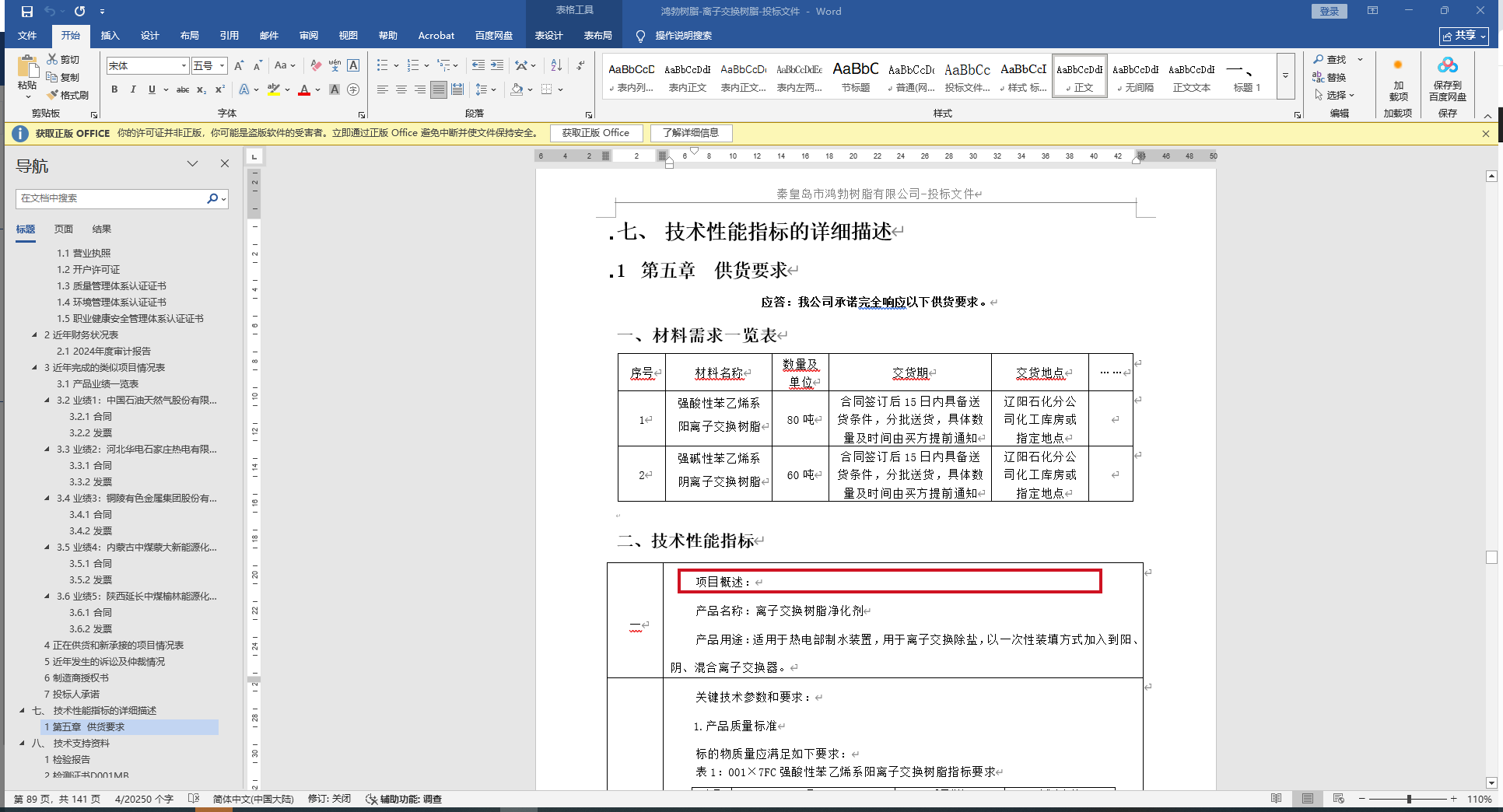
Task: Collapse the '3.2 业绩1' heading
Action: coord(47,401)
